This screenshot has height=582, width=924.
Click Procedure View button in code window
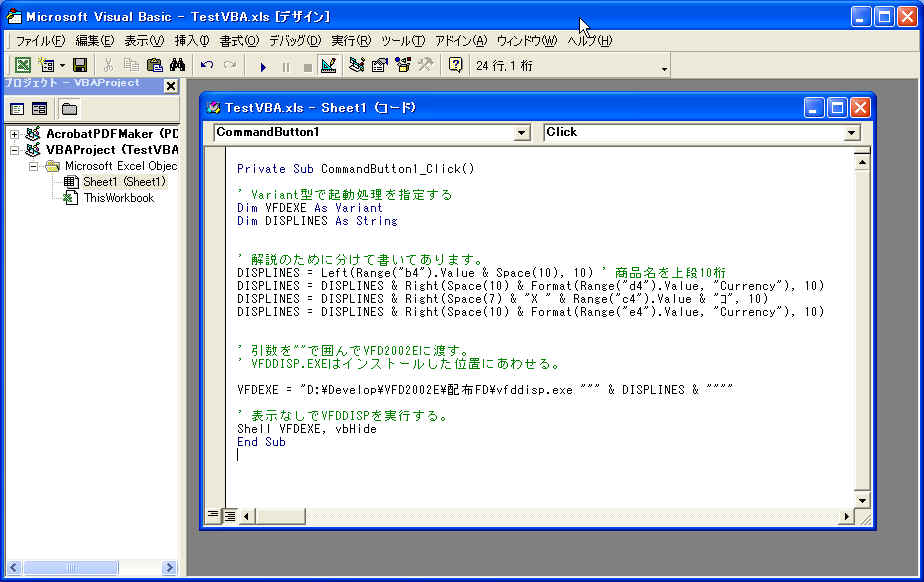tap(213, 515)
